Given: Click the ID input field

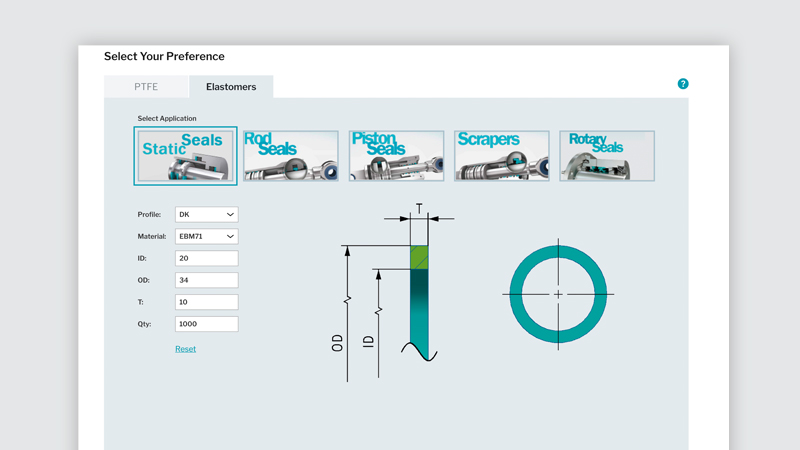Looking at the screenshot, I should click(x=206, y=258).
